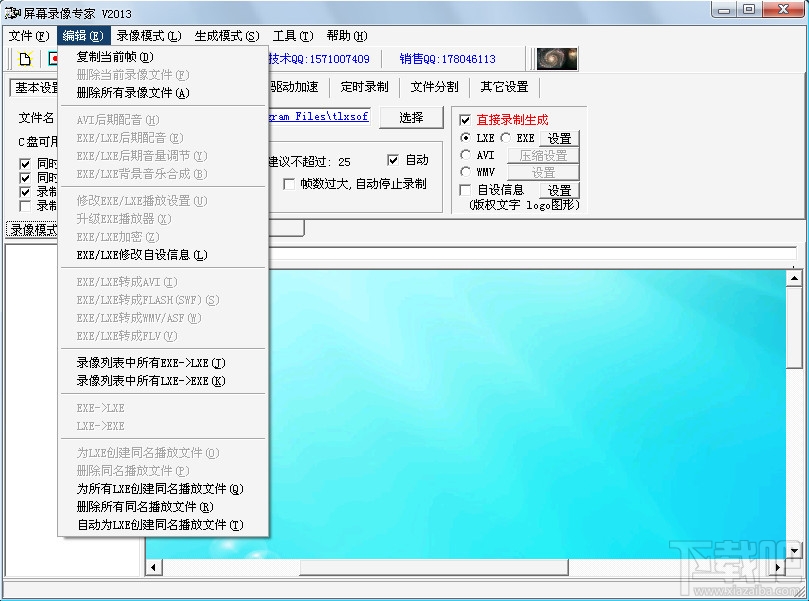Switch to the 定时录制 tab
Screen dimensions: 809x601
(x=364, y=86)
